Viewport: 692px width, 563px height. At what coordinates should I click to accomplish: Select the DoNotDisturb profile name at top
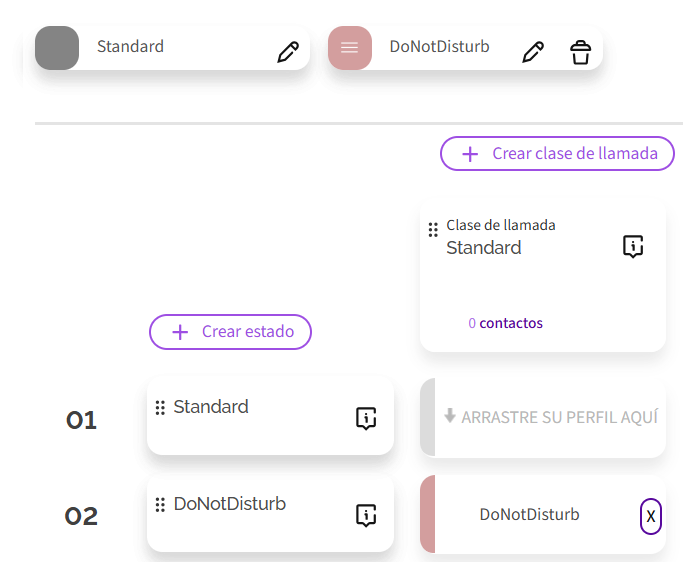point(439,46)
